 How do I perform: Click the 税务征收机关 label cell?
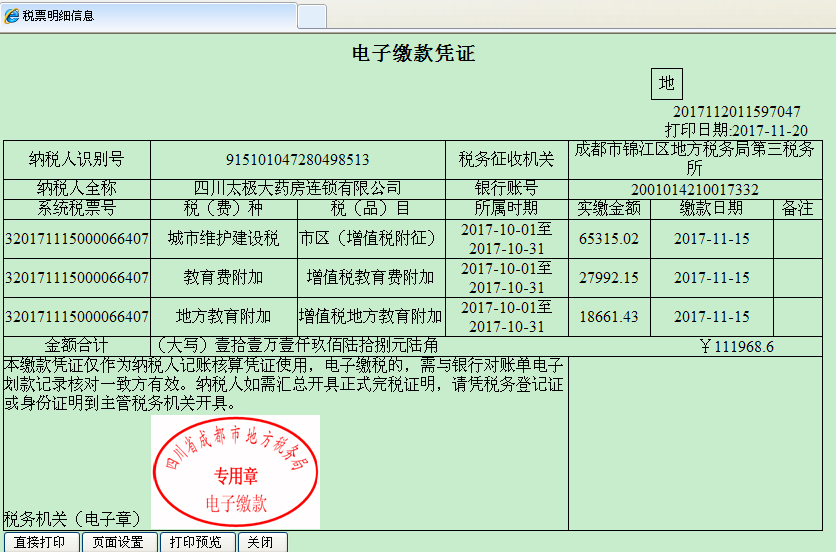point(507,160)
